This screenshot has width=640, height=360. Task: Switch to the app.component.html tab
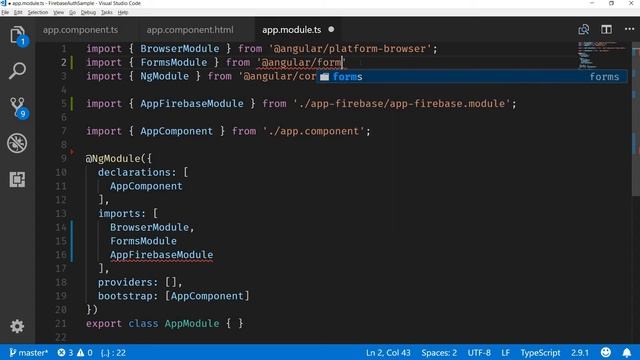pyautogui.click(x=190, y=30)
